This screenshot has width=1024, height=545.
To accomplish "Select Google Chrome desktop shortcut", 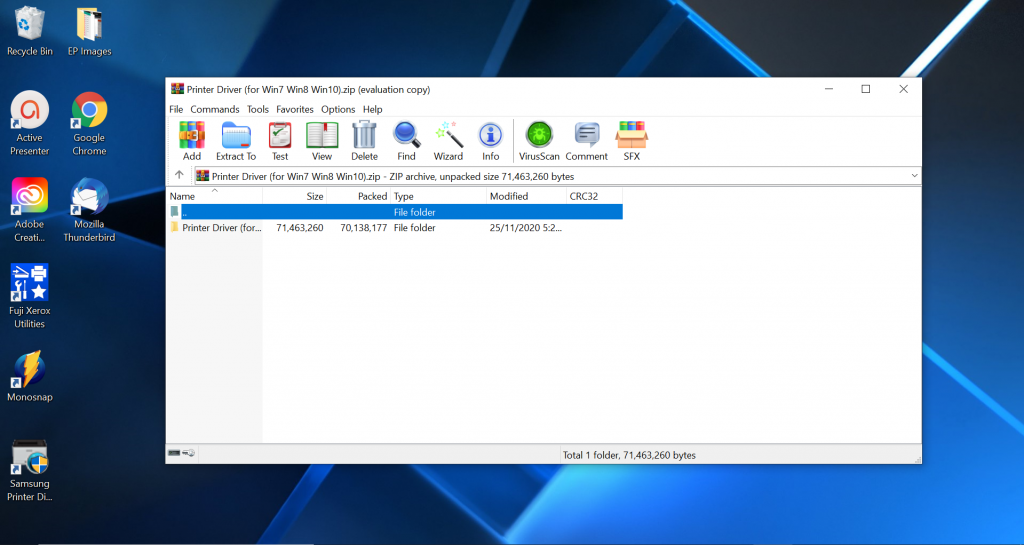I will coord(89,124).
